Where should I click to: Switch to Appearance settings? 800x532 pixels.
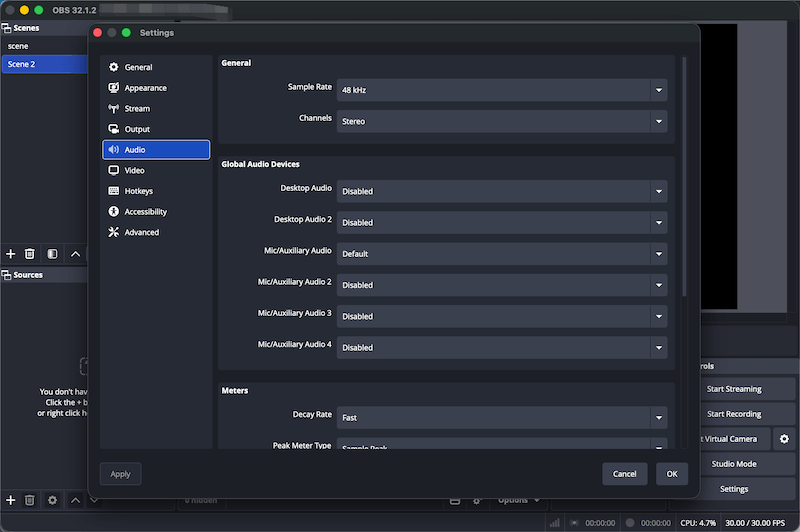click(156, 88)
